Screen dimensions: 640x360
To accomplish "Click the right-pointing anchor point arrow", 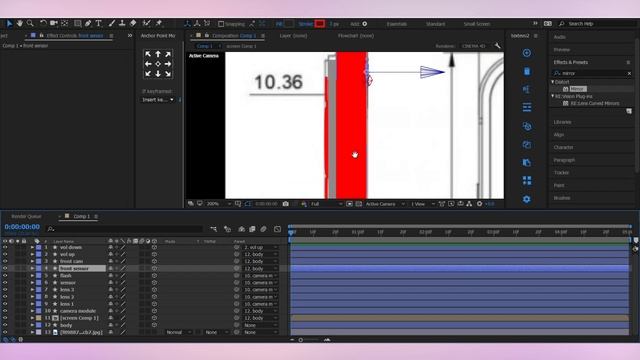I will (x=168, y=64).
